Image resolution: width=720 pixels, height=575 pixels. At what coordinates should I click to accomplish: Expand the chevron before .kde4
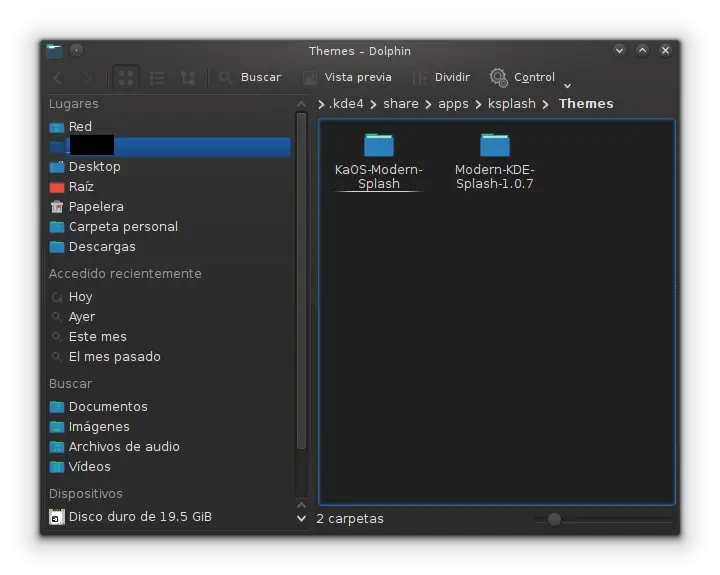[321, 105]
